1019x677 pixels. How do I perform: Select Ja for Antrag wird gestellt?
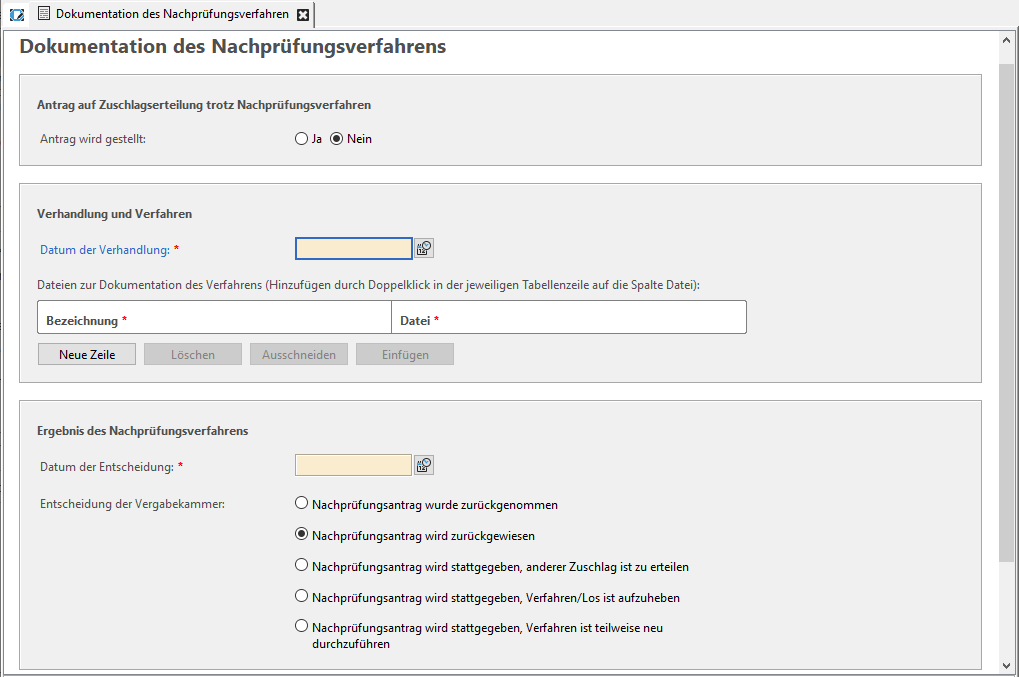coord(301,138)
